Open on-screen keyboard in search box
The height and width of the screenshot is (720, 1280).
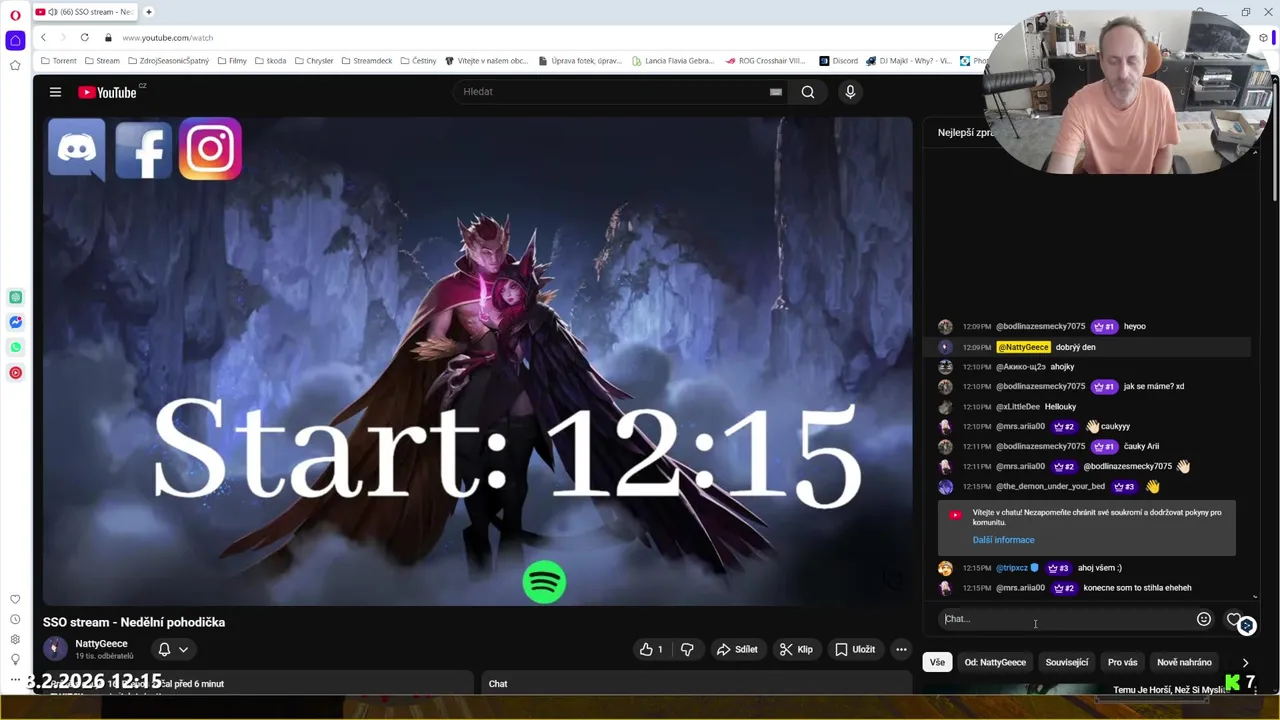coord(775,92)
